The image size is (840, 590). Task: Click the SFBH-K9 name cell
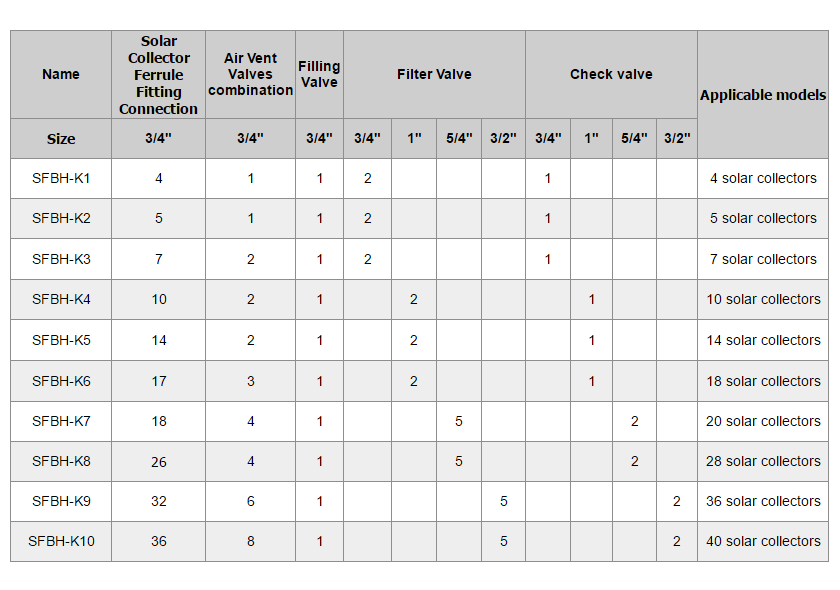click(x=61, y=501)
